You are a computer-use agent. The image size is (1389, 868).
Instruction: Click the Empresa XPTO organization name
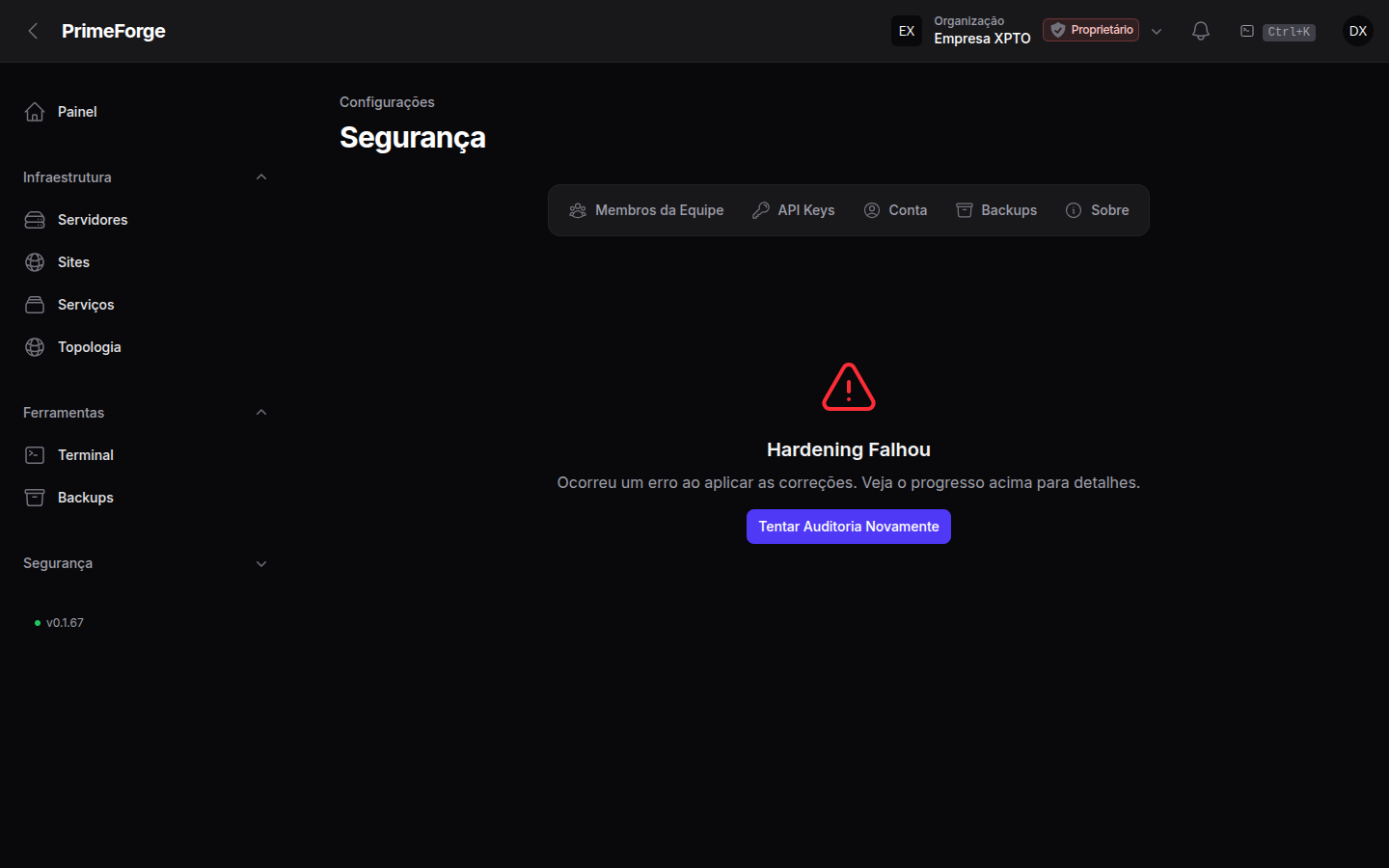tap(982, 39)
